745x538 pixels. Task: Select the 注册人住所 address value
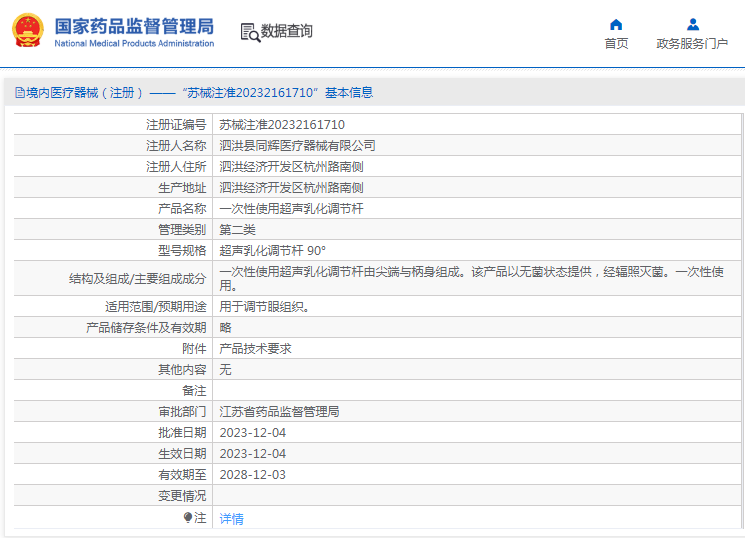pos(291,167)
